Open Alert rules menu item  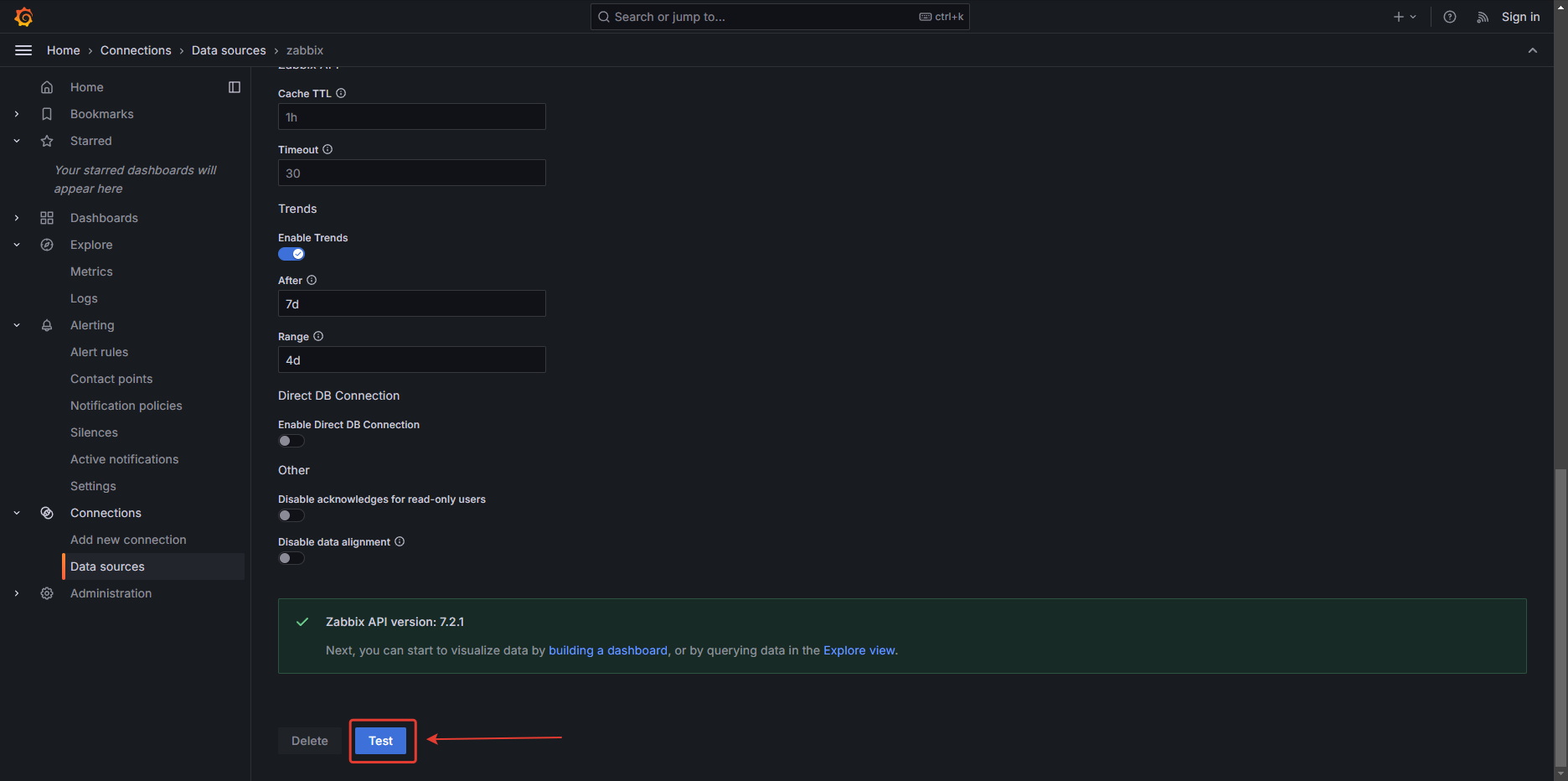click(x=99, y=352)
